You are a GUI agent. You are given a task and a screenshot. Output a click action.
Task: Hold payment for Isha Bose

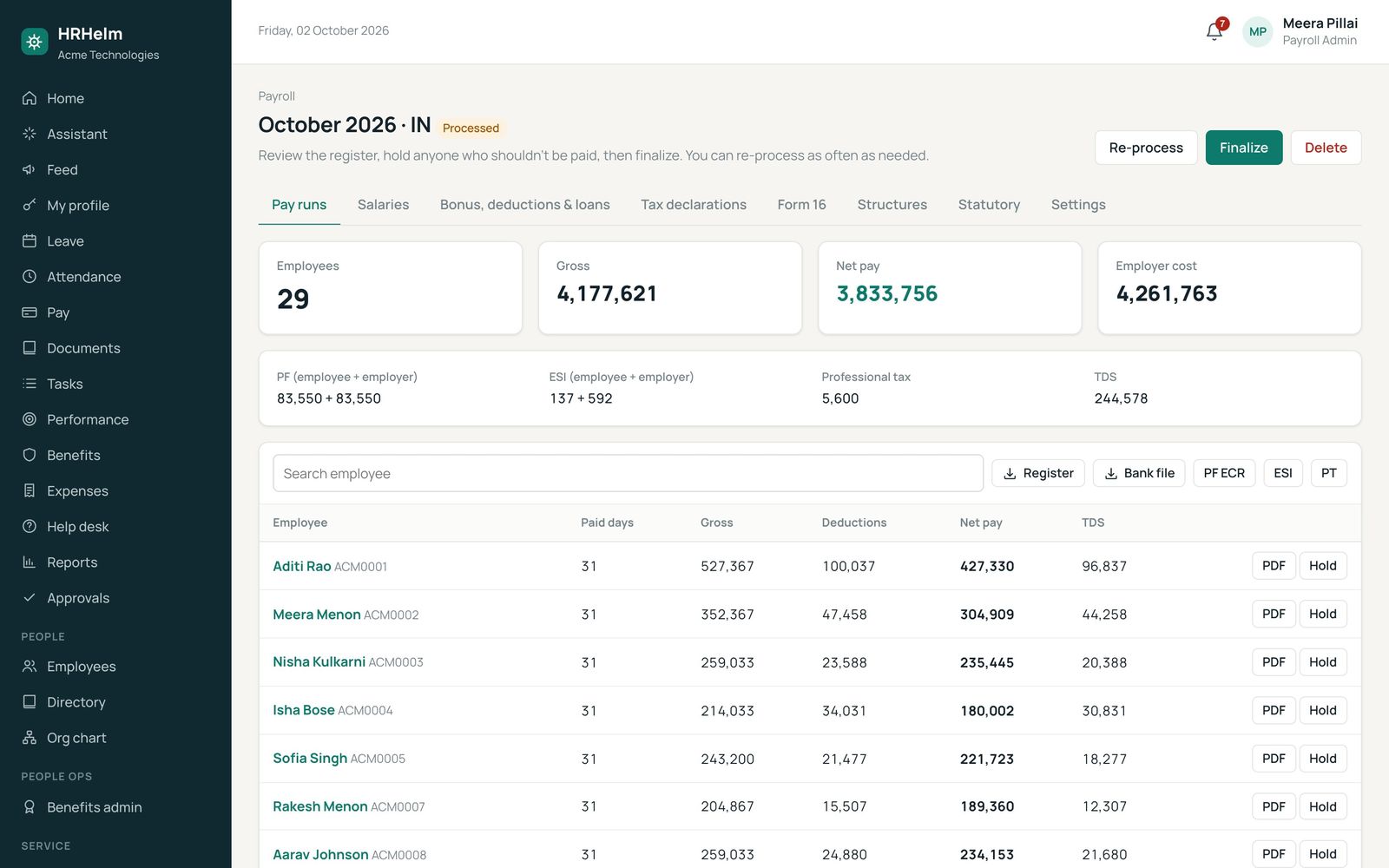[1322, 710]
